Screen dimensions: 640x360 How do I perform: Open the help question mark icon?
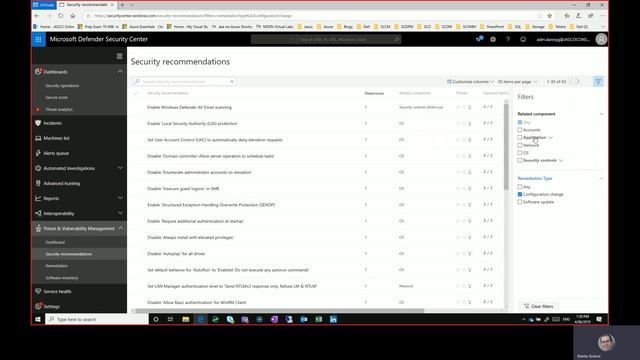click(x=508, y=39)
